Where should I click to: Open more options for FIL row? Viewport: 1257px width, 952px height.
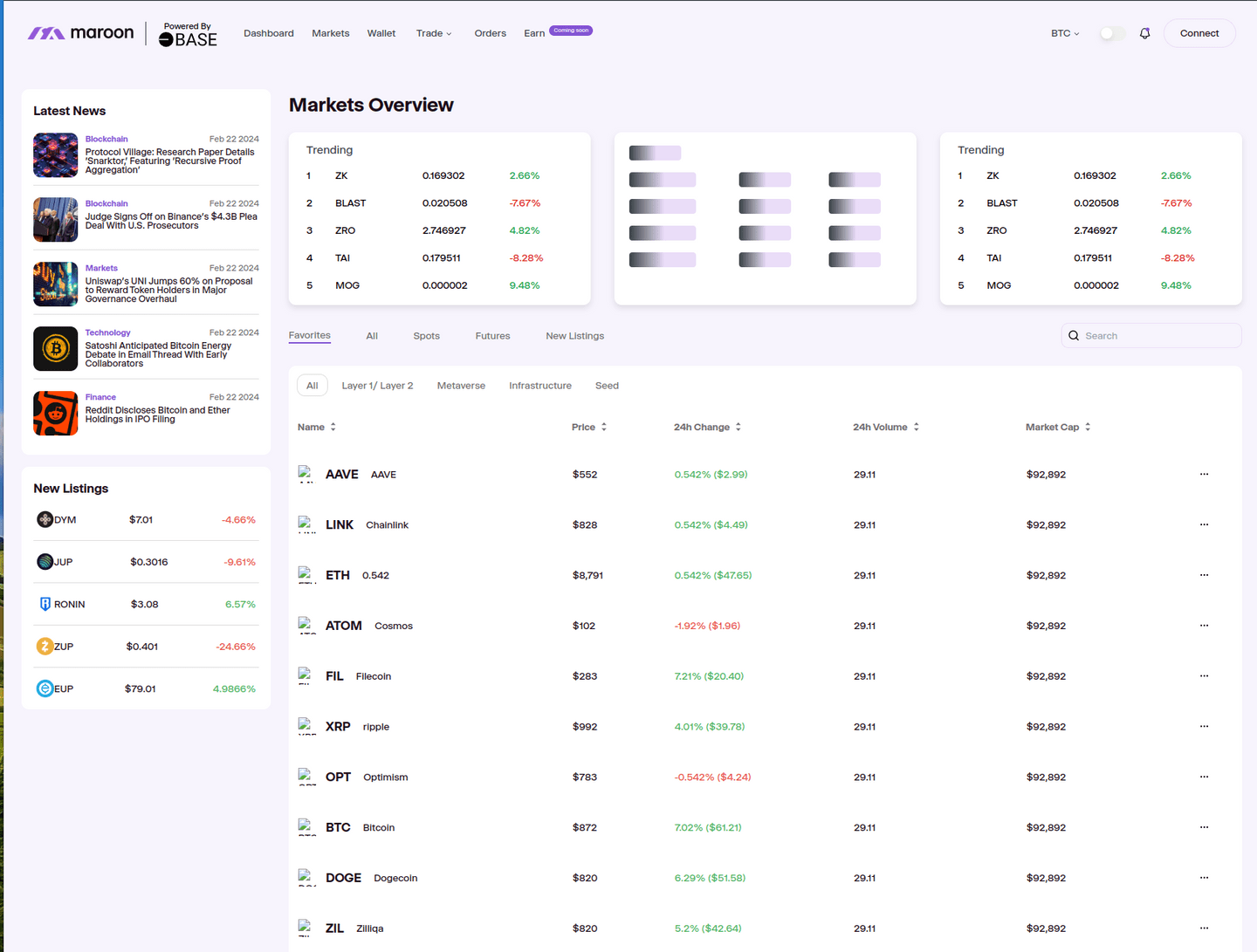[x=1204, y=676]
